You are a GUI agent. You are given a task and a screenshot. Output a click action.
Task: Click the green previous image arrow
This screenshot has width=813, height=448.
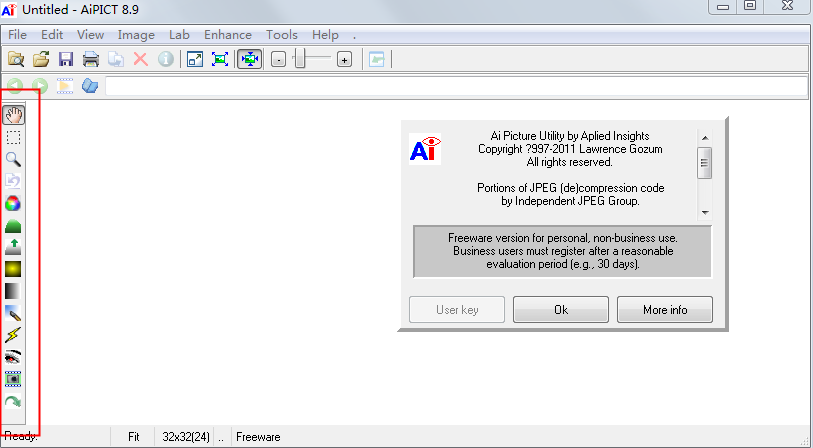pyautogui.click(x=15, y=86)
